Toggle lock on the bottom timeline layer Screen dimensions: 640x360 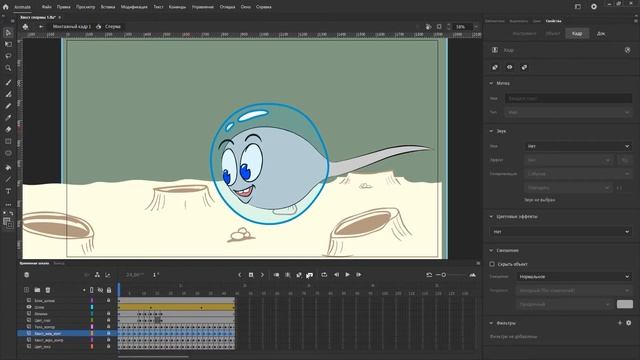pos(109,347)
